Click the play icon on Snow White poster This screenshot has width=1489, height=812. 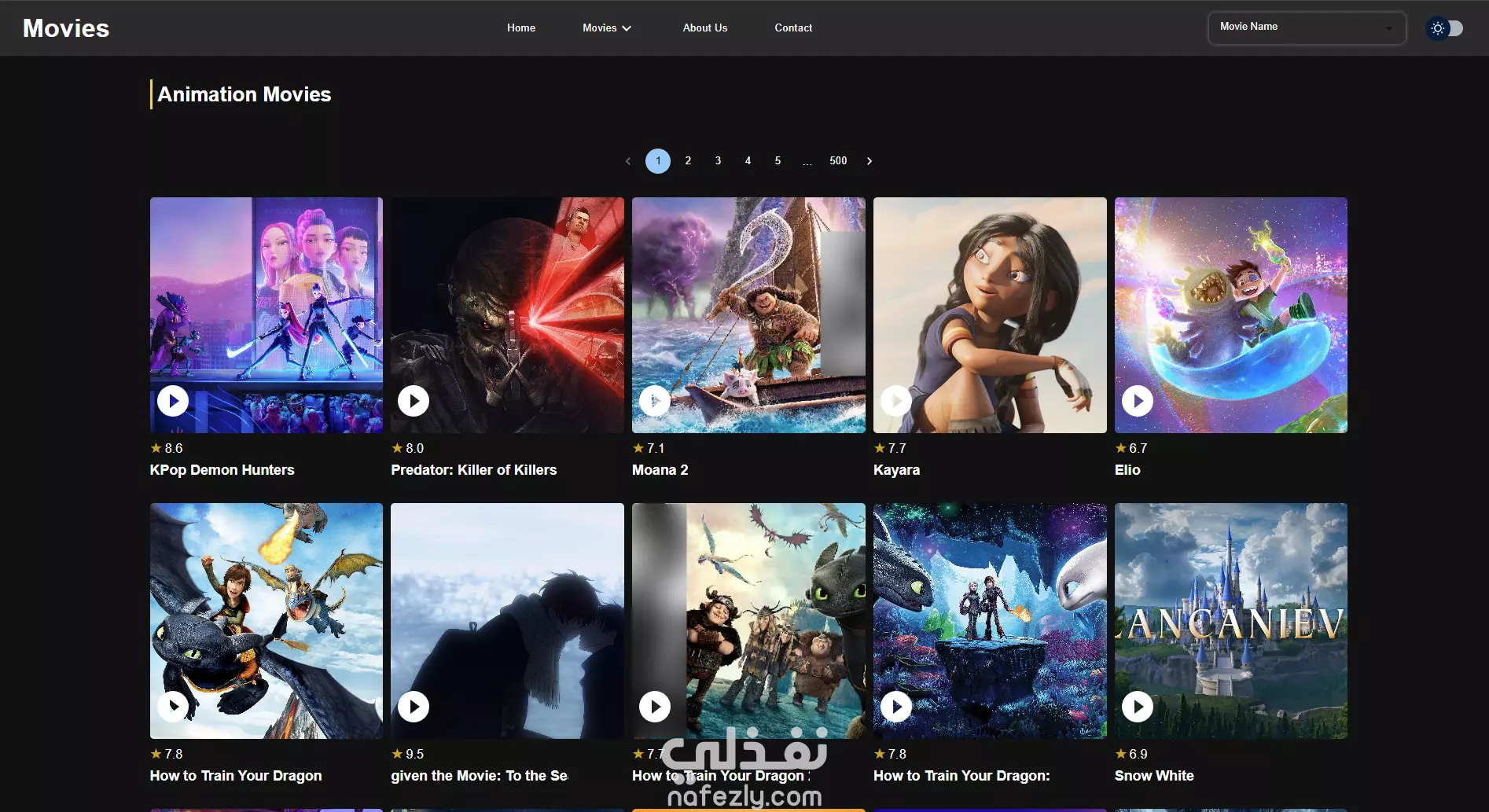coord(1138,707)
